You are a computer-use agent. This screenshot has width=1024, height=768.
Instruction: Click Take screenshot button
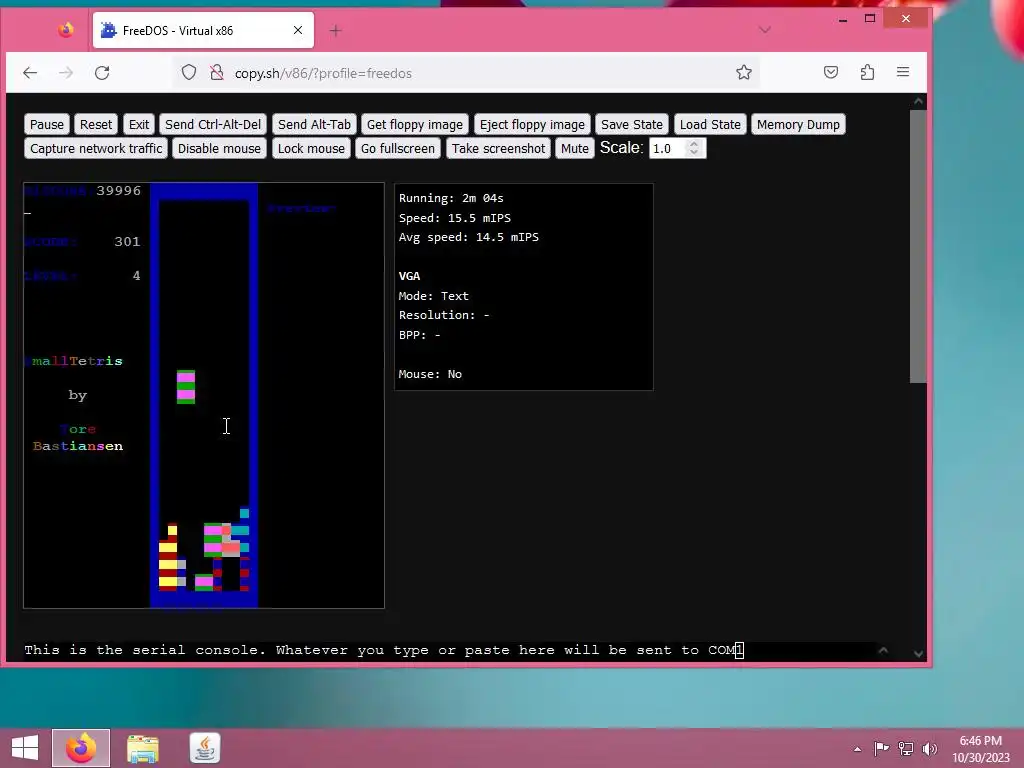click(x=498, y=148)
